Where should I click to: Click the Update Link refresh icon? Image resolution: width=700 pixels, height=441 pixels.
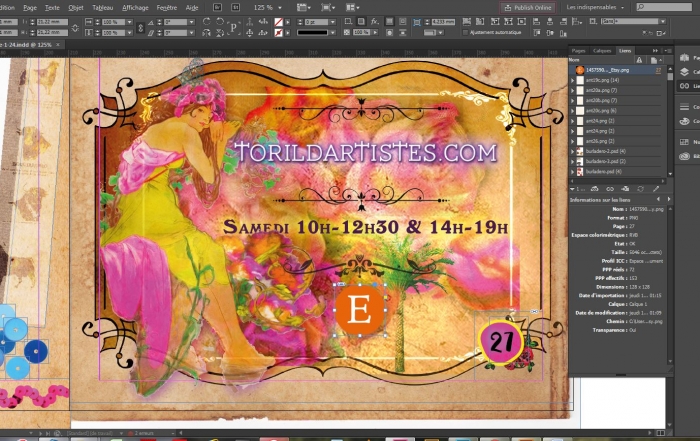pyautogui.click(x=641, y=189)
